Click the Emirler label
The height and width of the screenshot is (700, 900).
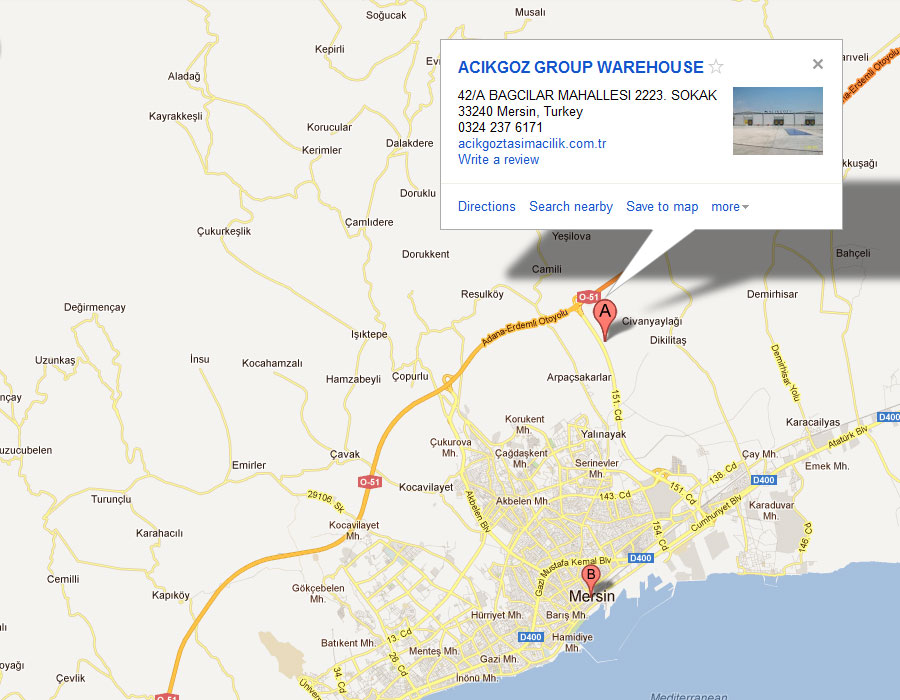tap(249, 465)
